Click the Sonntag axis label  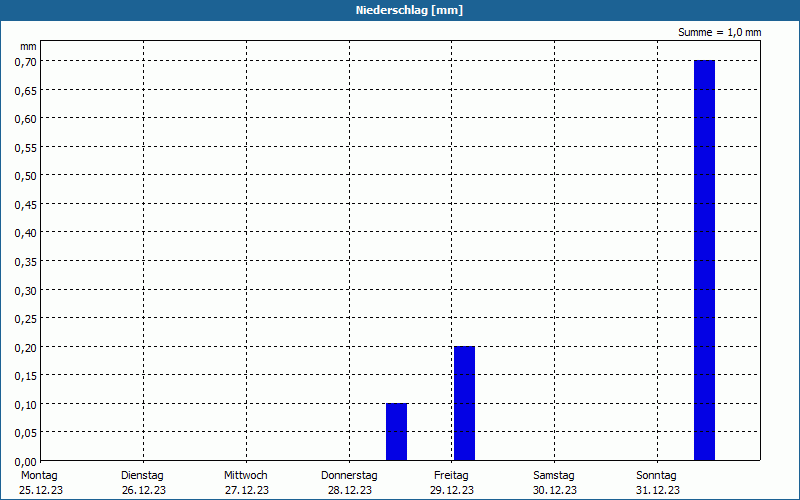tap(656, 475)
